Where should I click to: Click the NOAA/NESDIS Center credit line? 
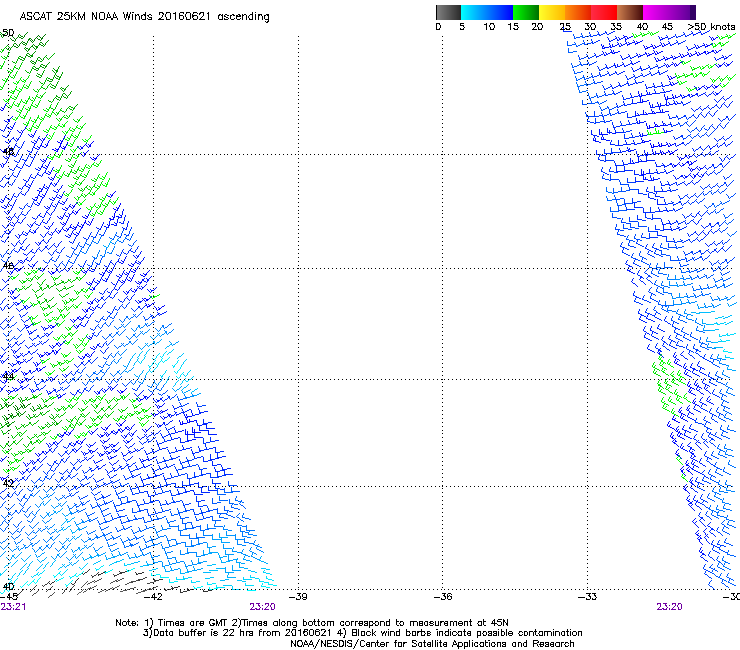[432, 644]
